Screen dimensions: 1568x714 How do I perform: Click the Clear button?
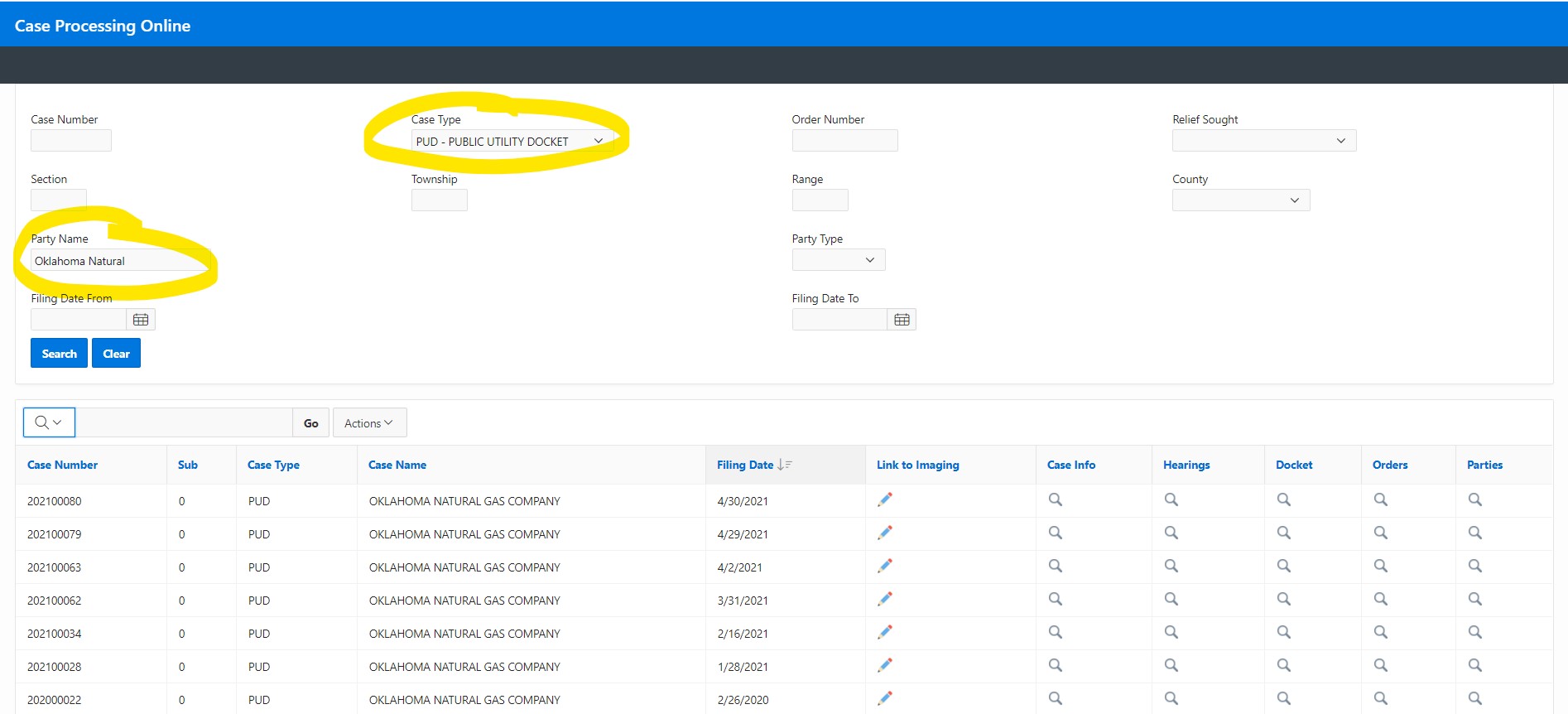click(x=116, y=353)
